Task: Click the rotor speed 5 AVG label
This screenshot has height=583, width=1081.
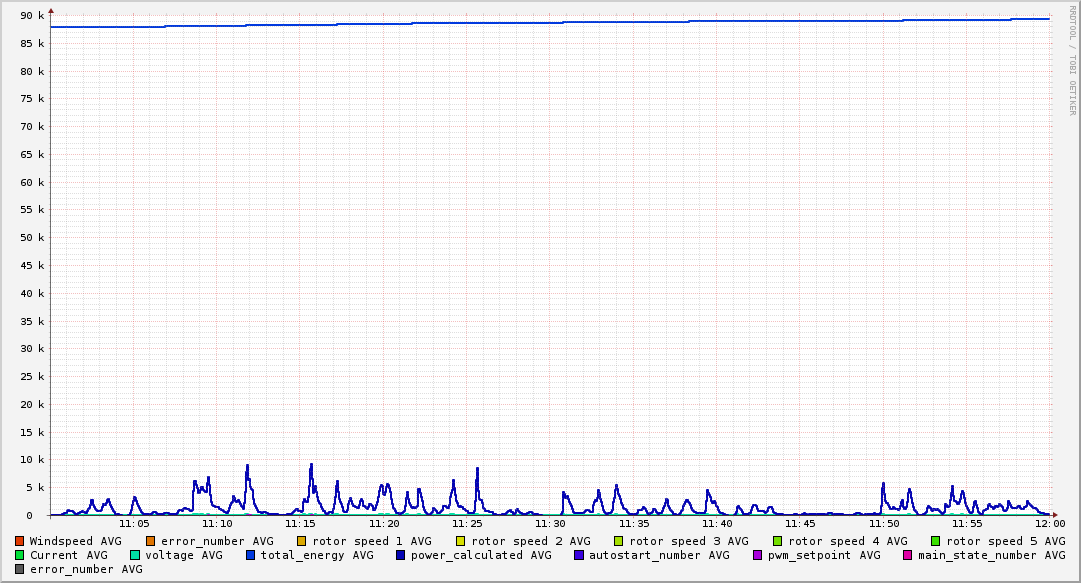Action: tap(1005, 541)
